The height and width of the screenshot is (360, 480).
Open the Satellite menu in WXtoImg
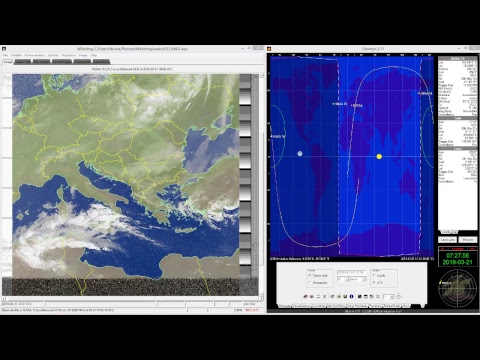16,55
